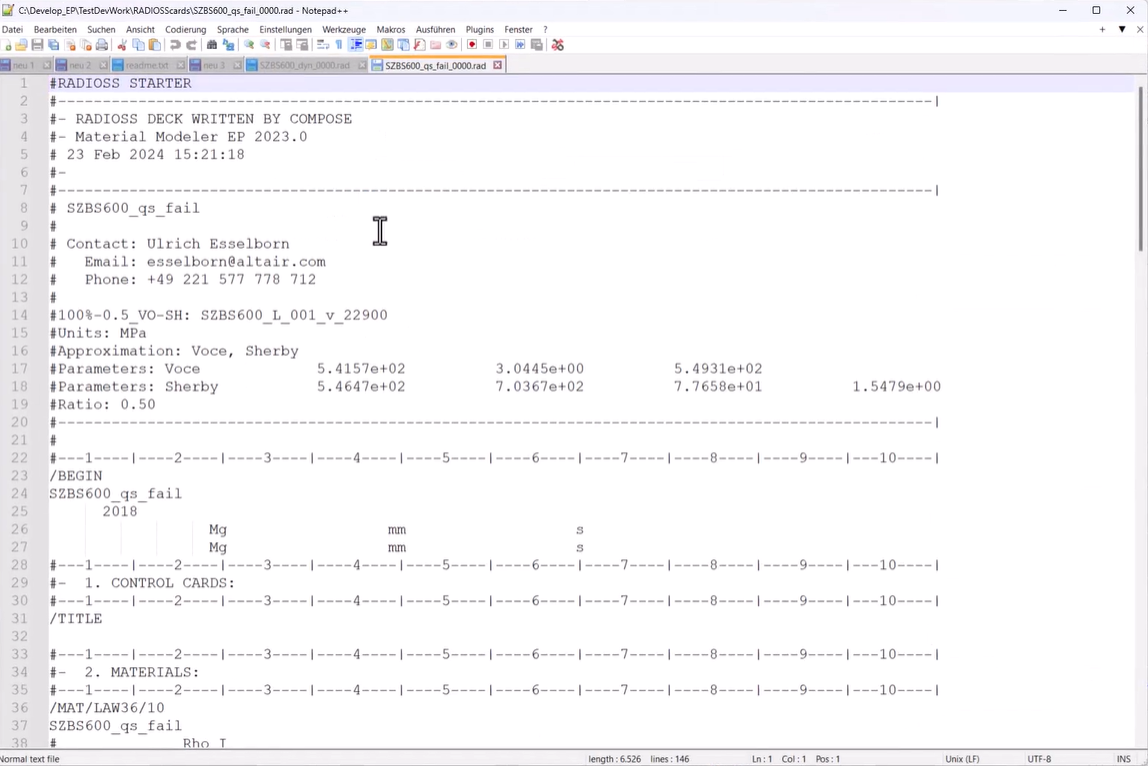Click UTF-8 encoding in status bar
Screen dimensions: 1148x766
click(x=1039, y=759)
